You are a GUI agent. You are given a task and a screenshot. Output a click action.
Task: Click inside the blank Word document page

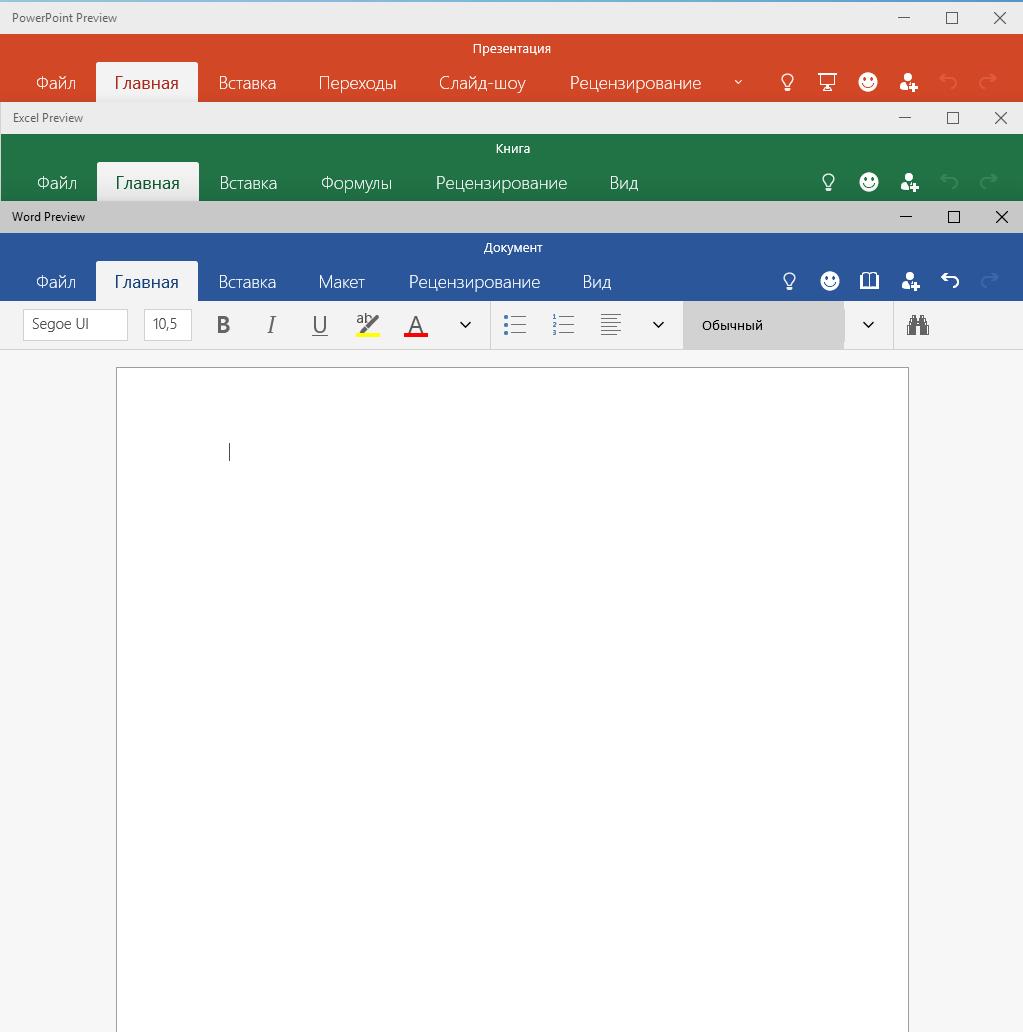coord(512,700)
